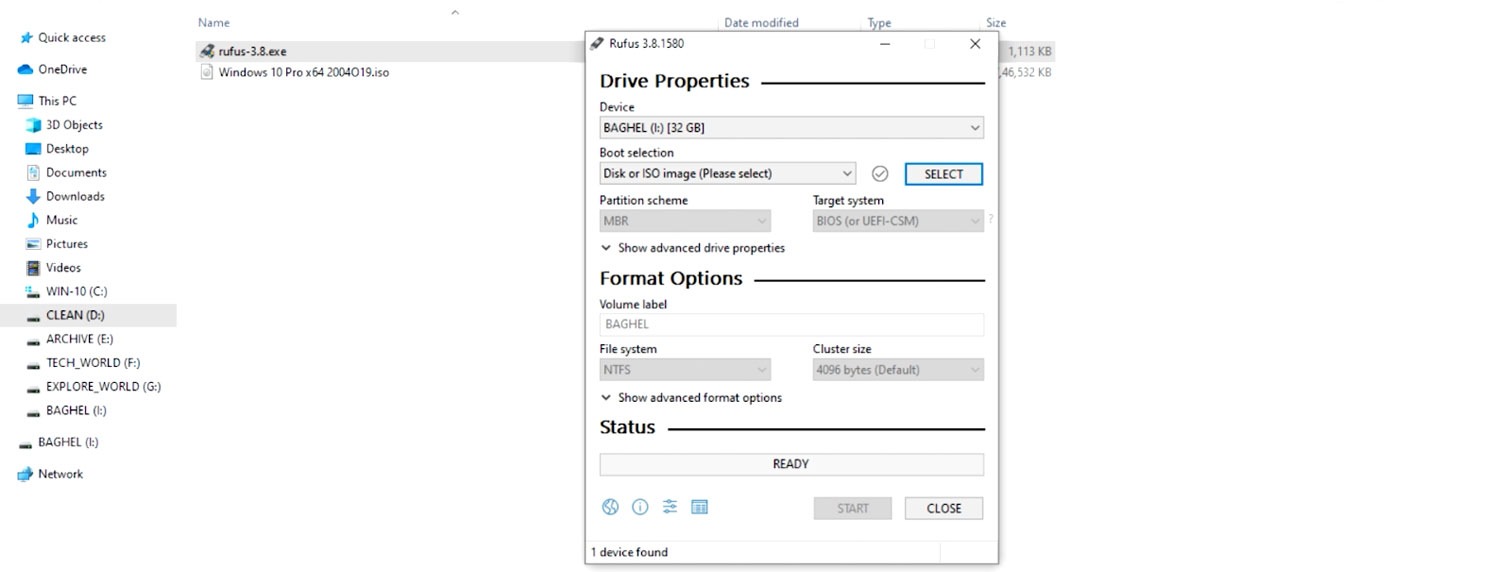Open the Device dropdown showing BAGHEL (I:)
Viewport: 1500px width, 572px height.
coord(791,128)
